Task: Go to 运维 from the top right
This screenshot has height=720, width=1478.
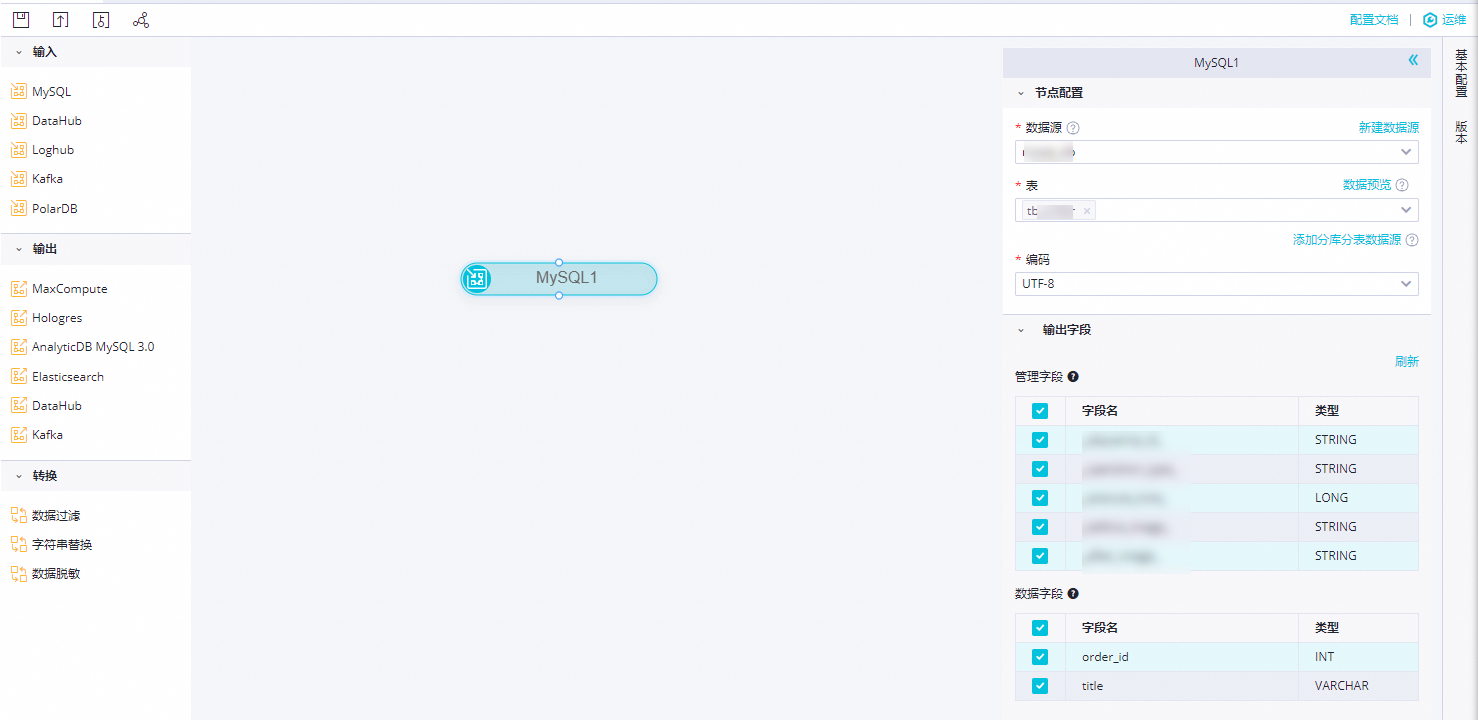Action: pos(1444,20)
